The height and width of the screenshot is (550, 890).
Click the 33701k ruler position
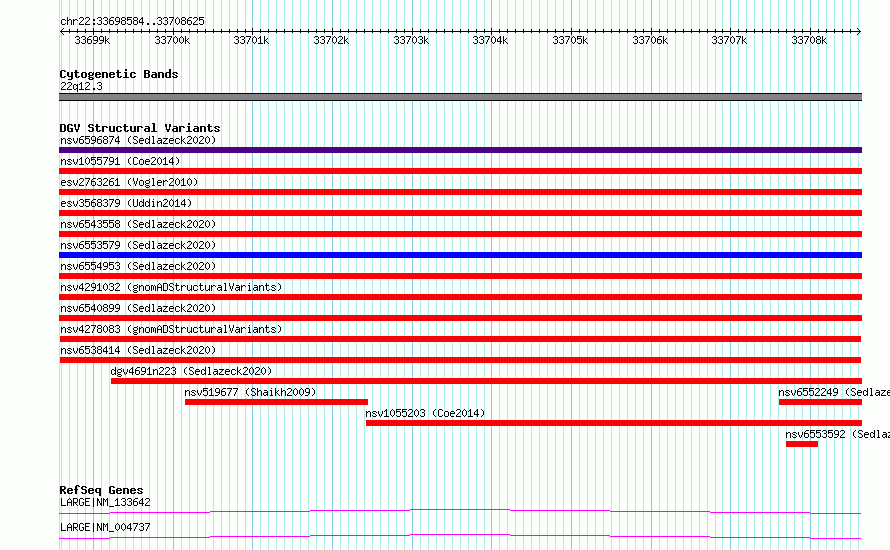(x=251, y=40)
